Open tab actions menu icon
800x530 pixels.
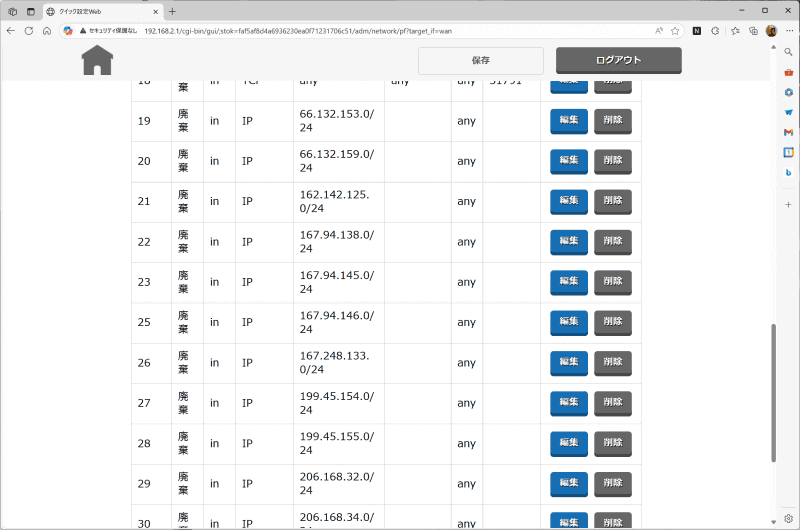tap(31, 11)
